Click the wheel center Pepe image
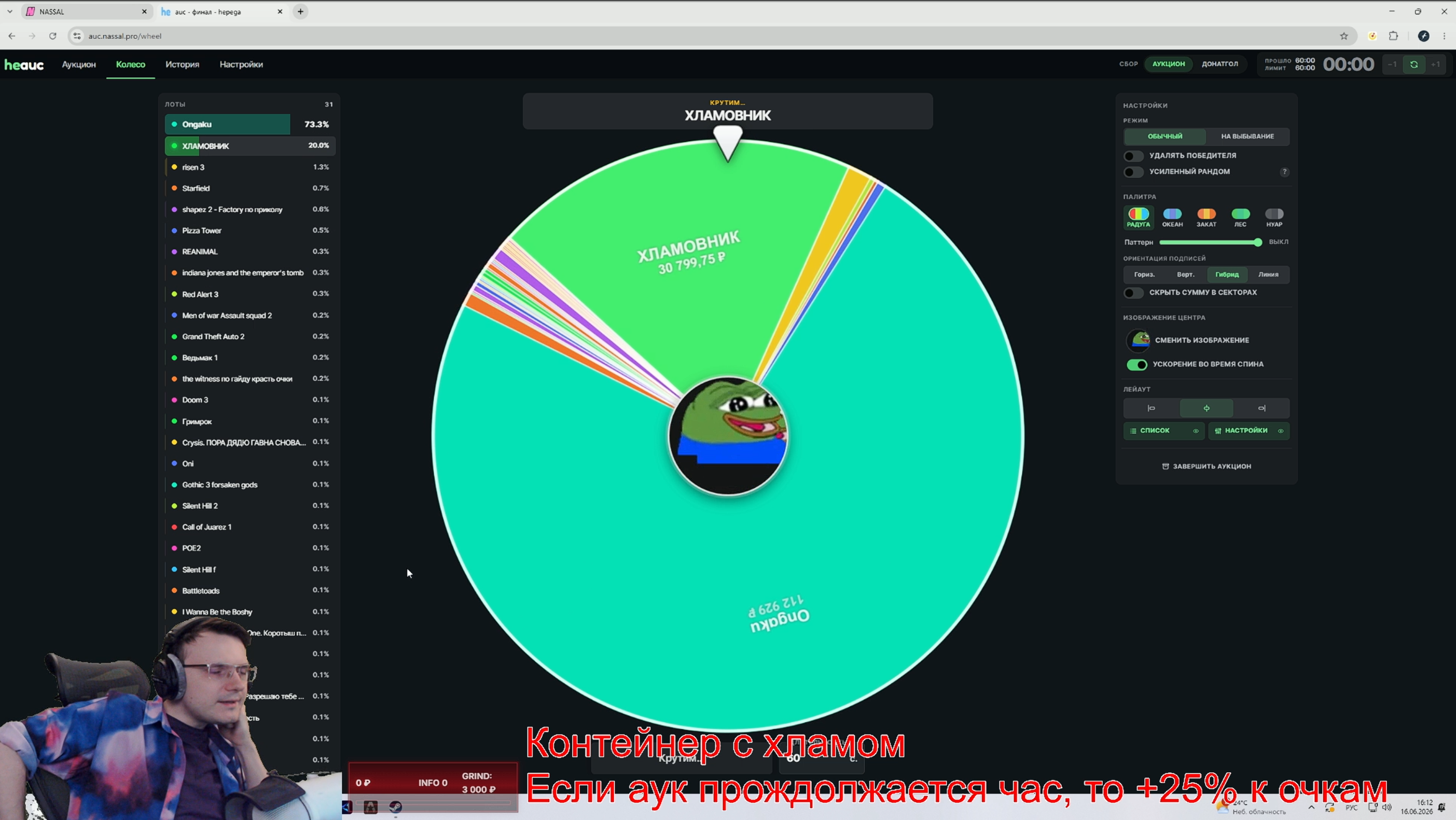 (x=728, y=436)
